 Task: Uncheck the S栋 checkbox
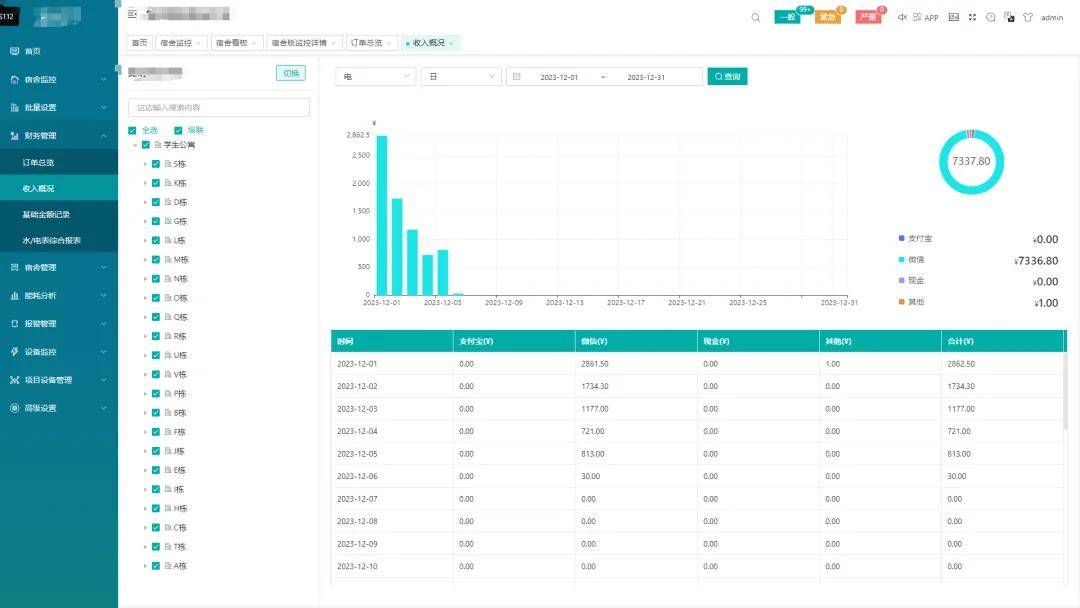156,164
